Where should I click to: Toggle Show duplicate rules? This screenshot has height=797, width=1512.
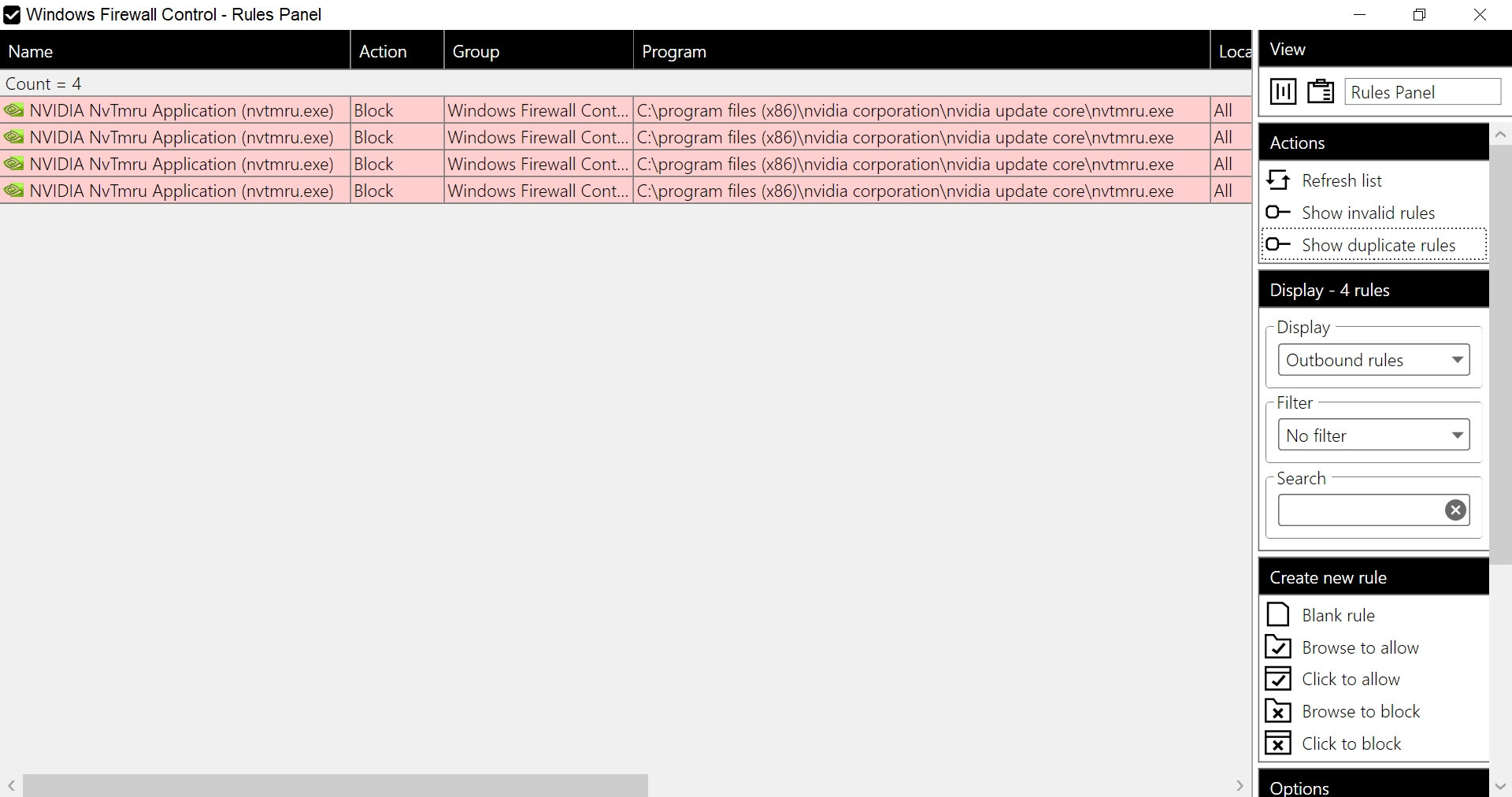point(1374,245)
